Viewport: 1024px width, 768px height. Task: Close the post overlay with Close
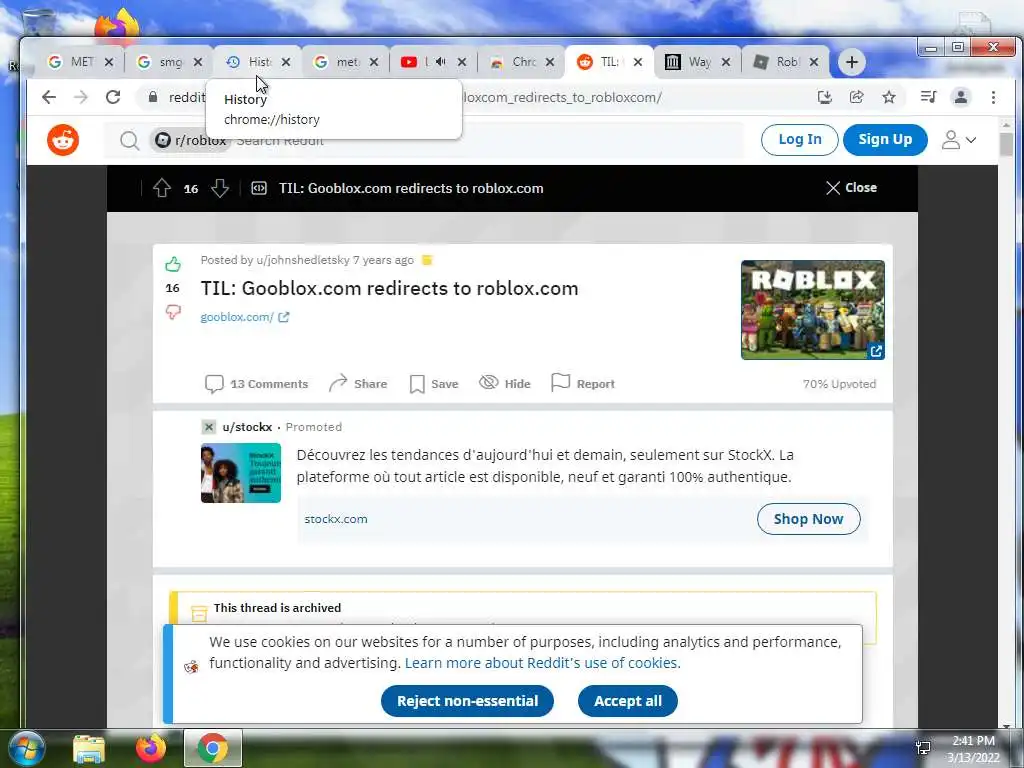click(x=851, y=187)
